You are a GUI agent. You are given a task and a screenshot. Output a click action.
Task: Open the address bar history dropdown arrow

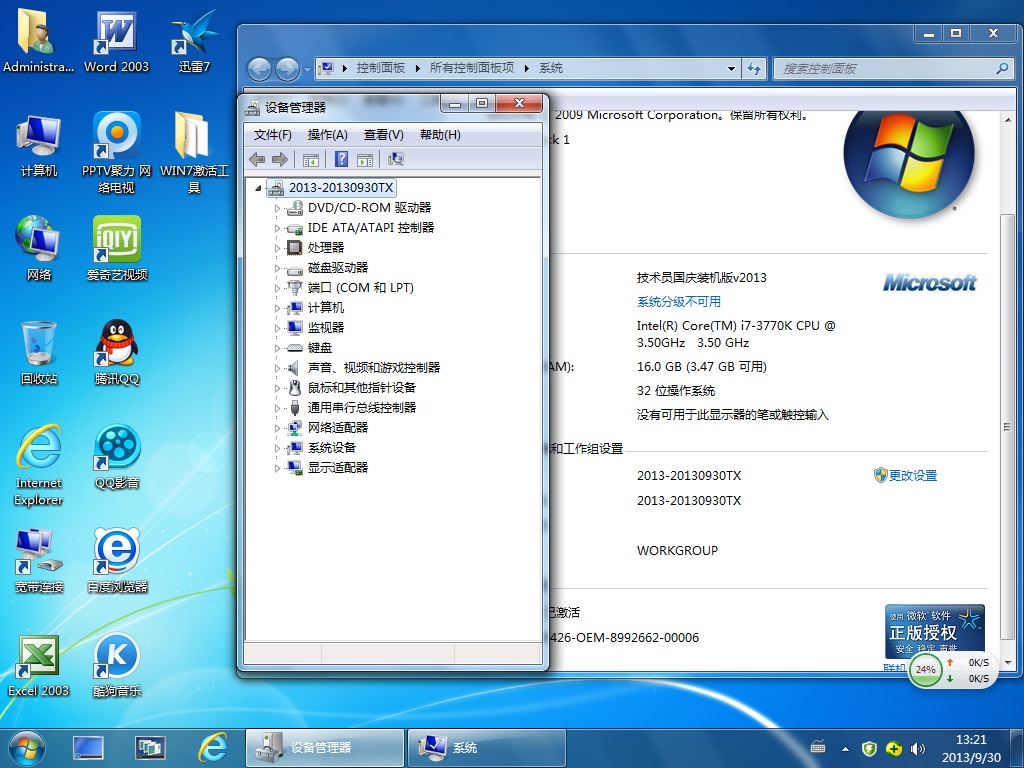pyautogui.click(x=731, y=69)
